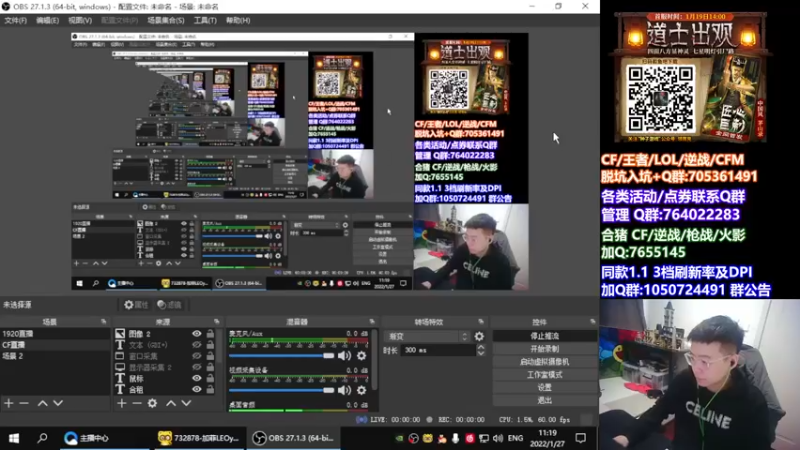Click 停止推流 button
This screenshot has width=800, height=450.
pyautogui.click(x=544, y=336)
